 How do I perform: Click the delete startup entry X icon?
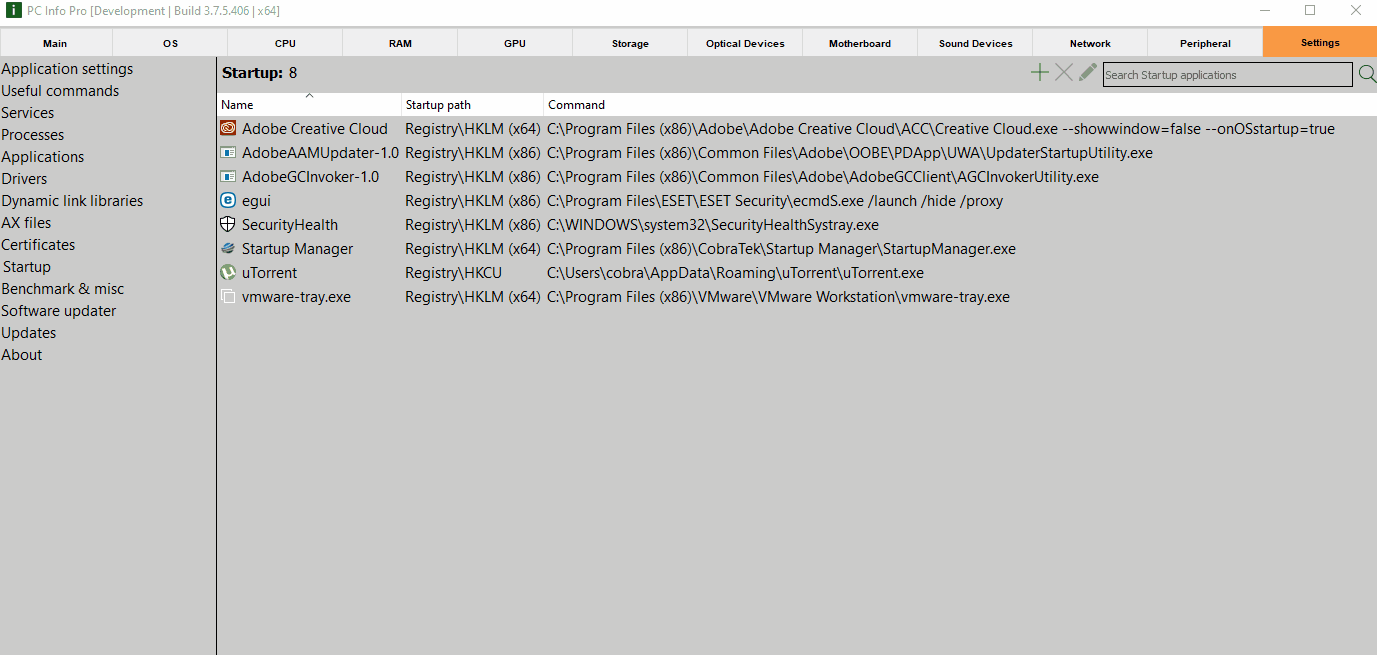pos(1064,73)
